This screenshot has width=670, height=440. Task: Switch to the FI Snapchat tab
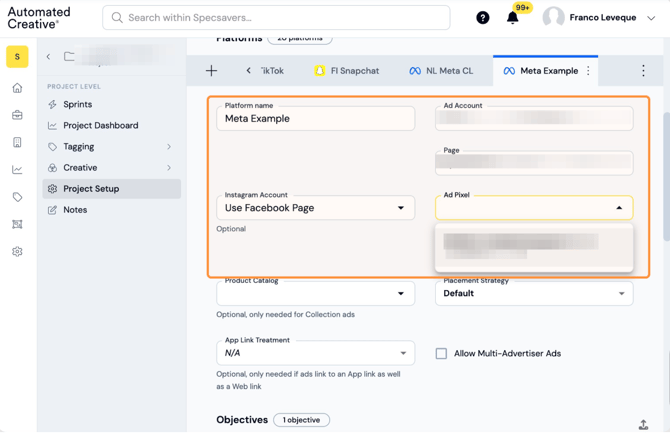[x=347, y=71]
